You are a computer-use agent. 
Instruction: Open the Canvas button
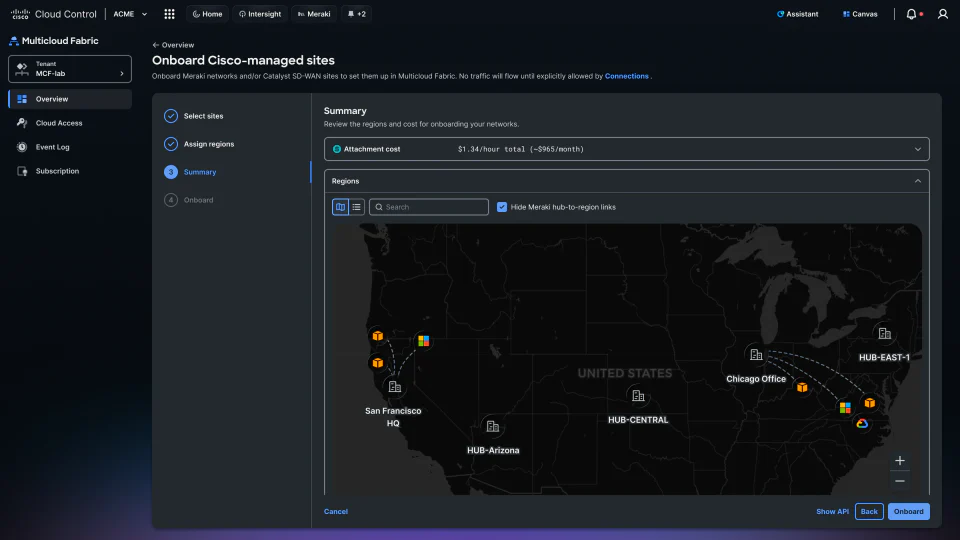860,14
